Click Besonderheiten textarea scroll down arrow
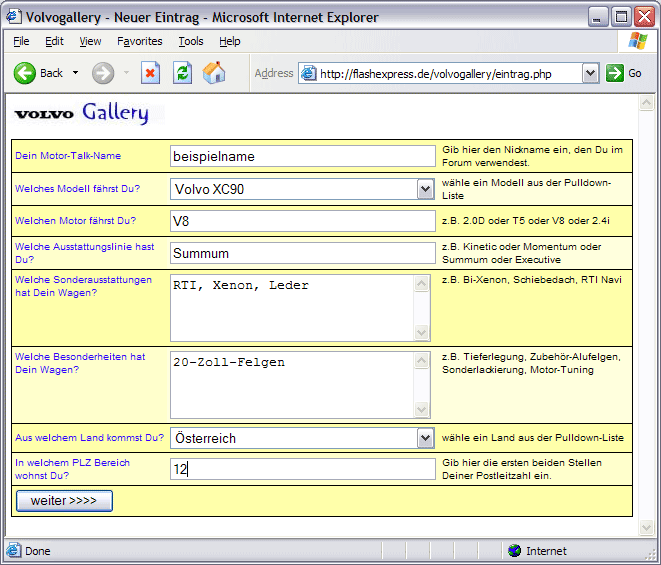The height and width of the screenshot is (565, 661). pos(422,409)
